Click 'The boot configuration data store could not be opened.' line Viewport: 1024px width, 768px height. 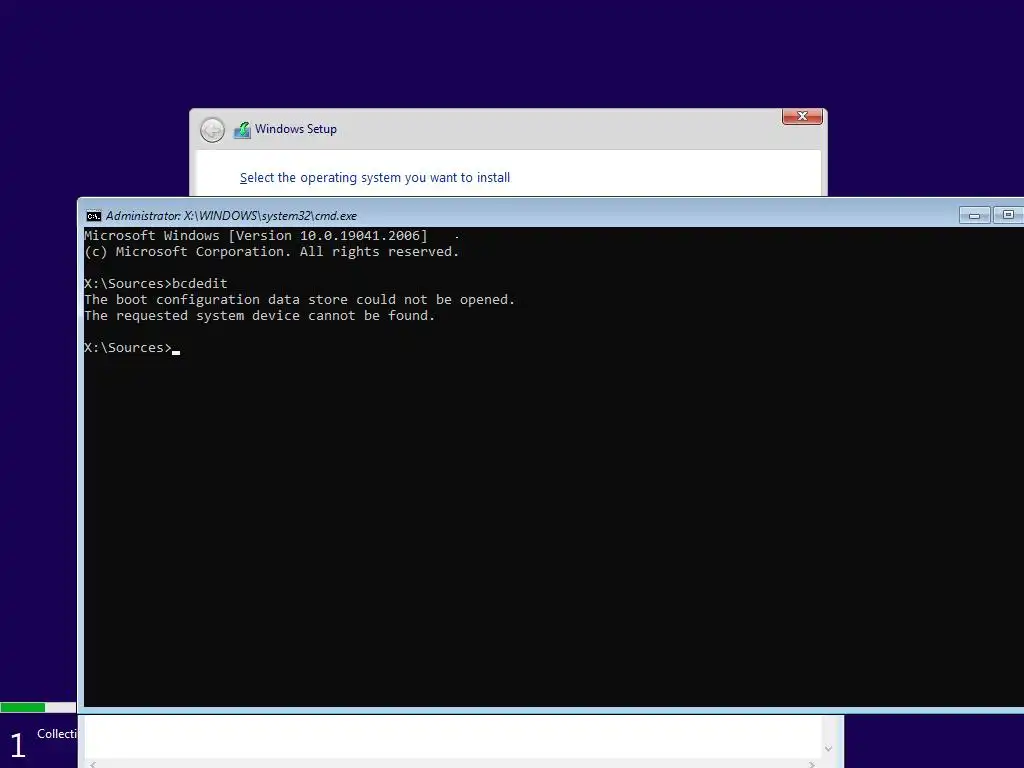pyautogui.click(x=300, y=300)
